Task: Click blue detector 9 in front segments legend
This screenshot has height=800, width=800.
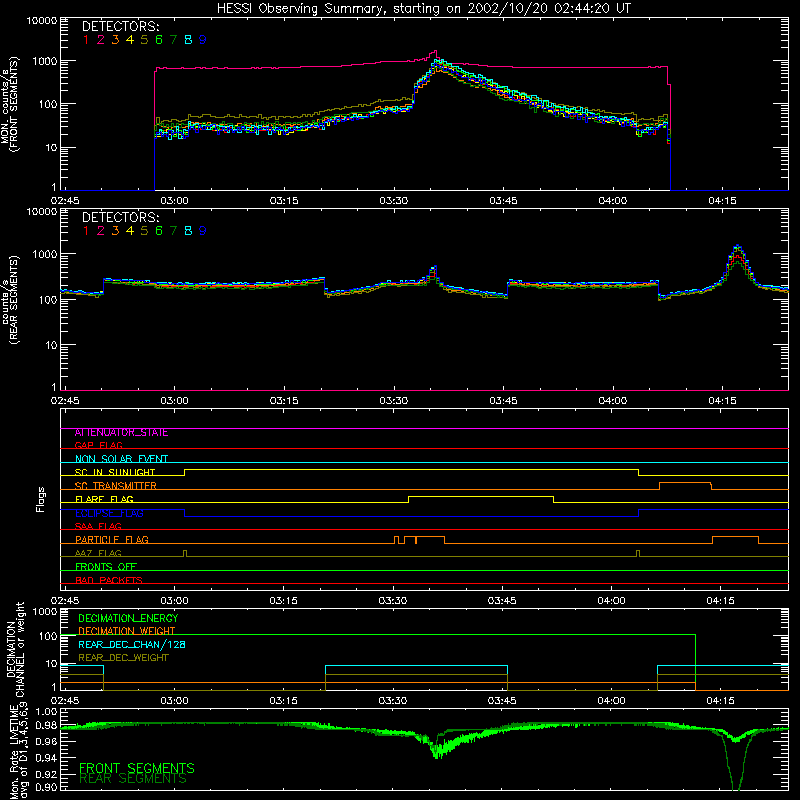Action: click(x=203, y=39)
